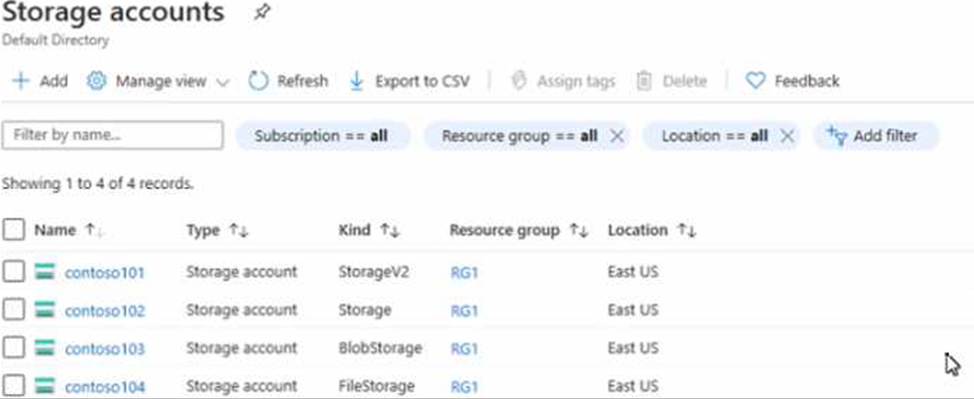Click the plus Add icon

(21, 81)
